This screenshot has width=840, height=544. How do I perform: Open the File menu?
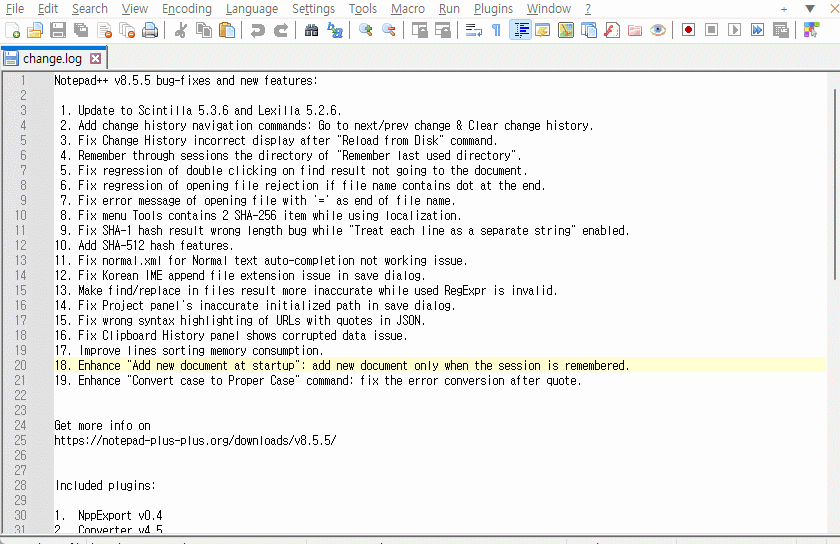click(14, 9)
